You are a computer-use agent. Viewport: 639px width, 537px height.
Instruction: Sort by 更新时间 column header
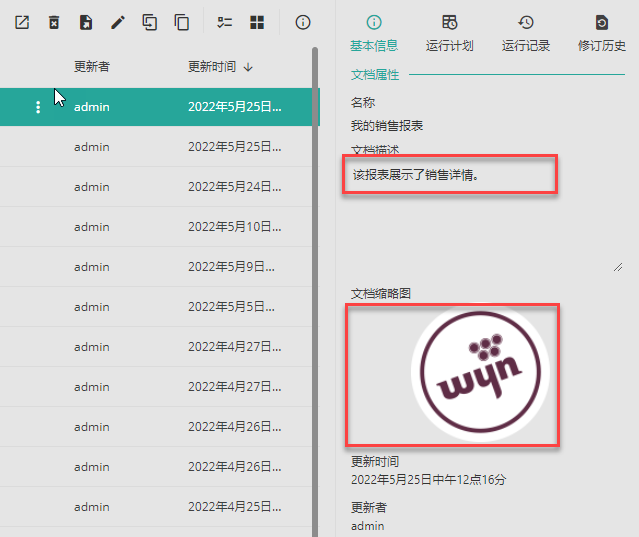tap(220, 67)
